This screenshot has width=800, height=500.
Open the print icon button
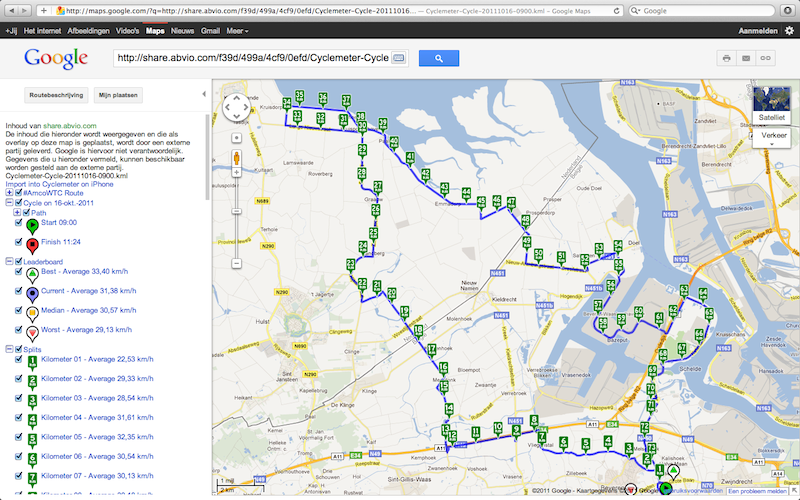tap(727, 58)
